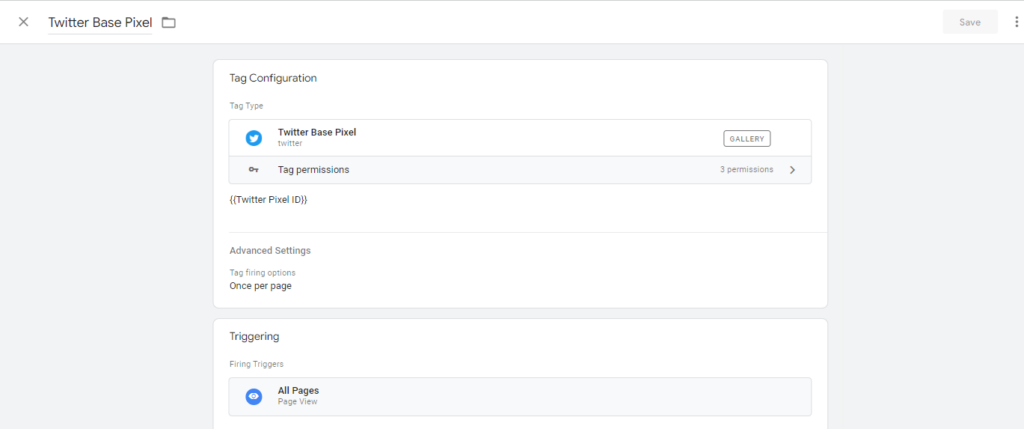Screen dimensions: 1024x429
Task: Click the Page View trigger subtitle
Action: pyautogui.click(x=298, y=402)
